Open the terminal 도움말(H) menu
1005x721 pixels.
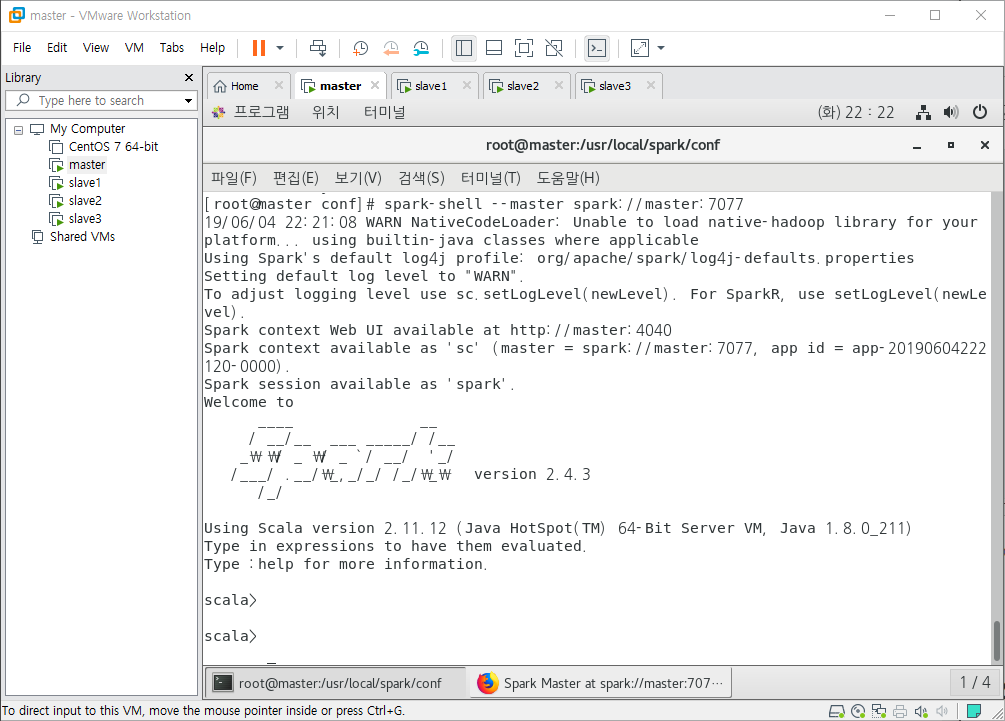coord(568,178)
